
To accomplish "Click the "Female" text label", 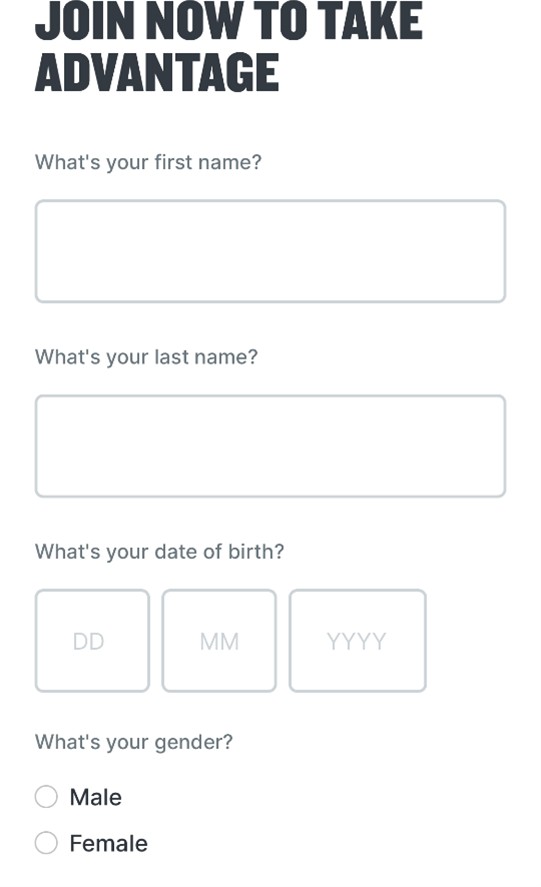I will tap(109, 843).
